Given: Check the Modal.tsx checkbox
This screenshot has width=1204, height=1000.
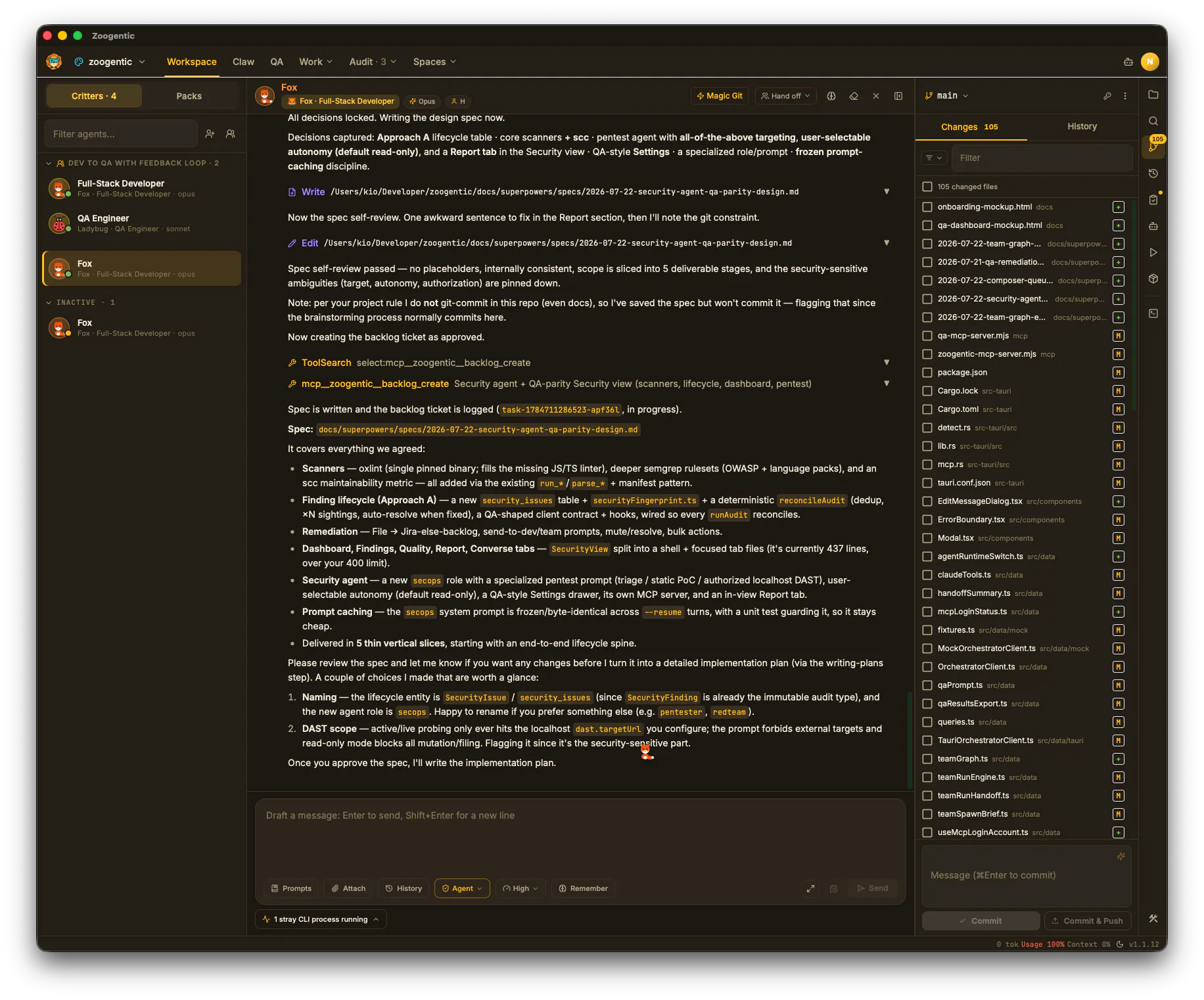Looking at the screenshot, I should (x=927, y=538).
